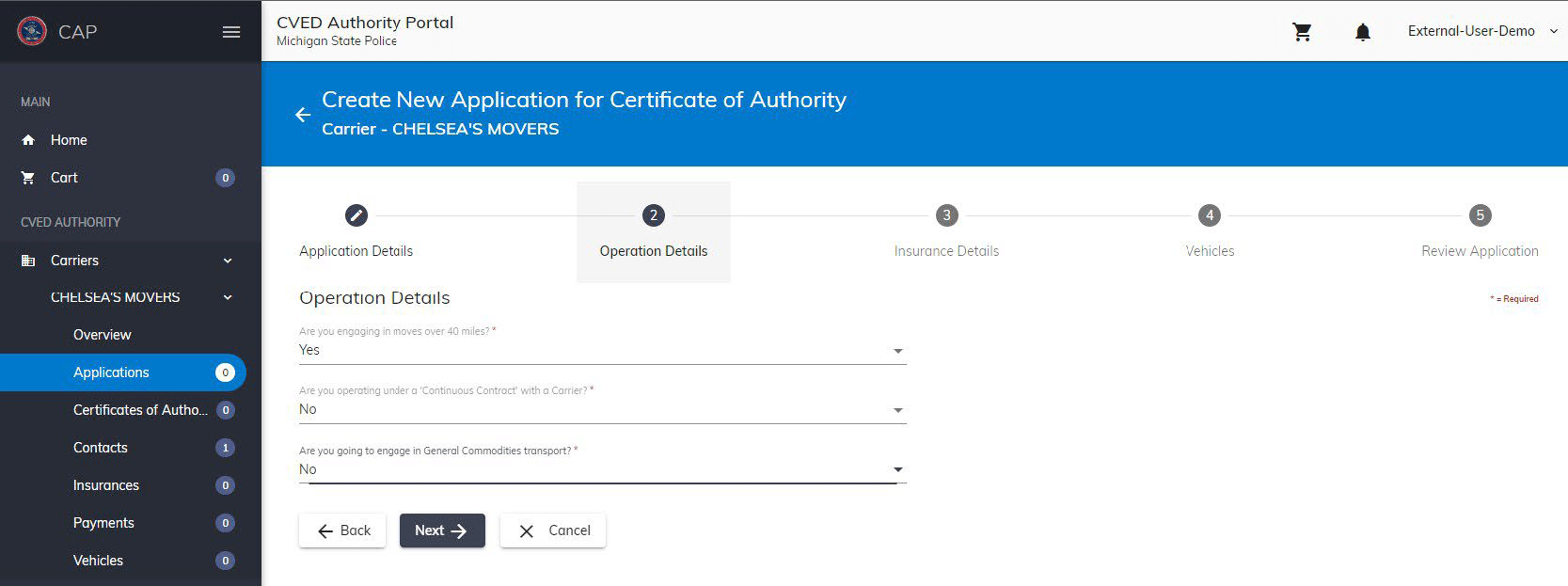The image size is (1568, 586).
Task: Click step 4 circle in the stepper
Action: click(x=1210, y=215)
